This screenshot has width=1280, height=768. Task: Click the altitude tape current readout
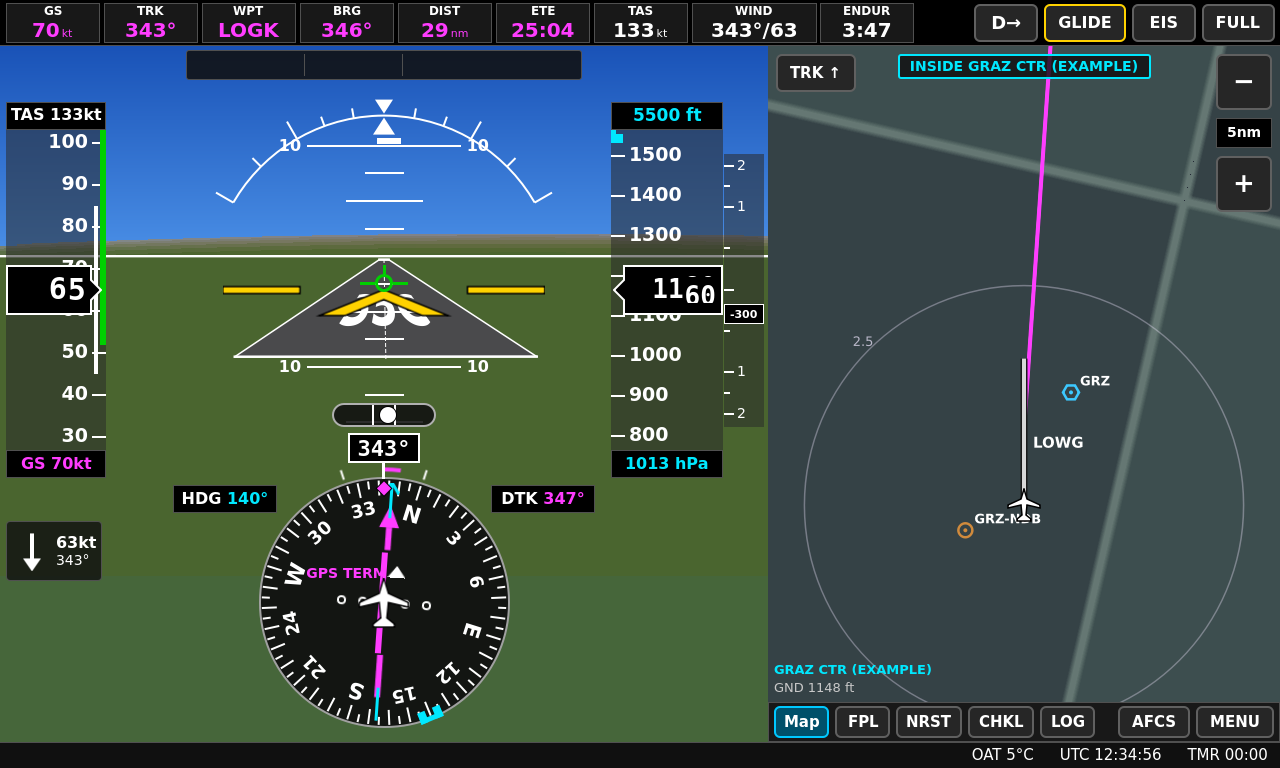coord(668,290)
